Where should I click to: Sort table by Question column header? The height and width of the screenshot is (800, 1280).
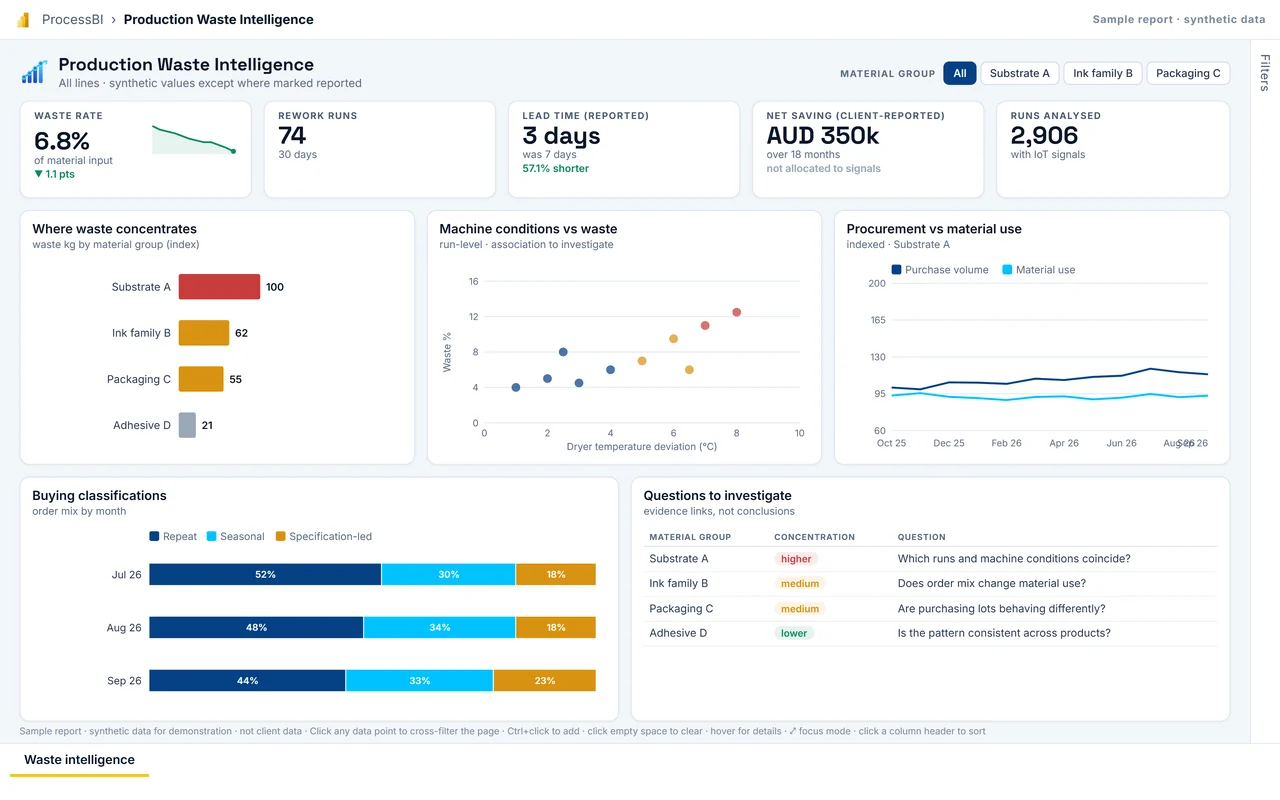[x=921, y=537]
